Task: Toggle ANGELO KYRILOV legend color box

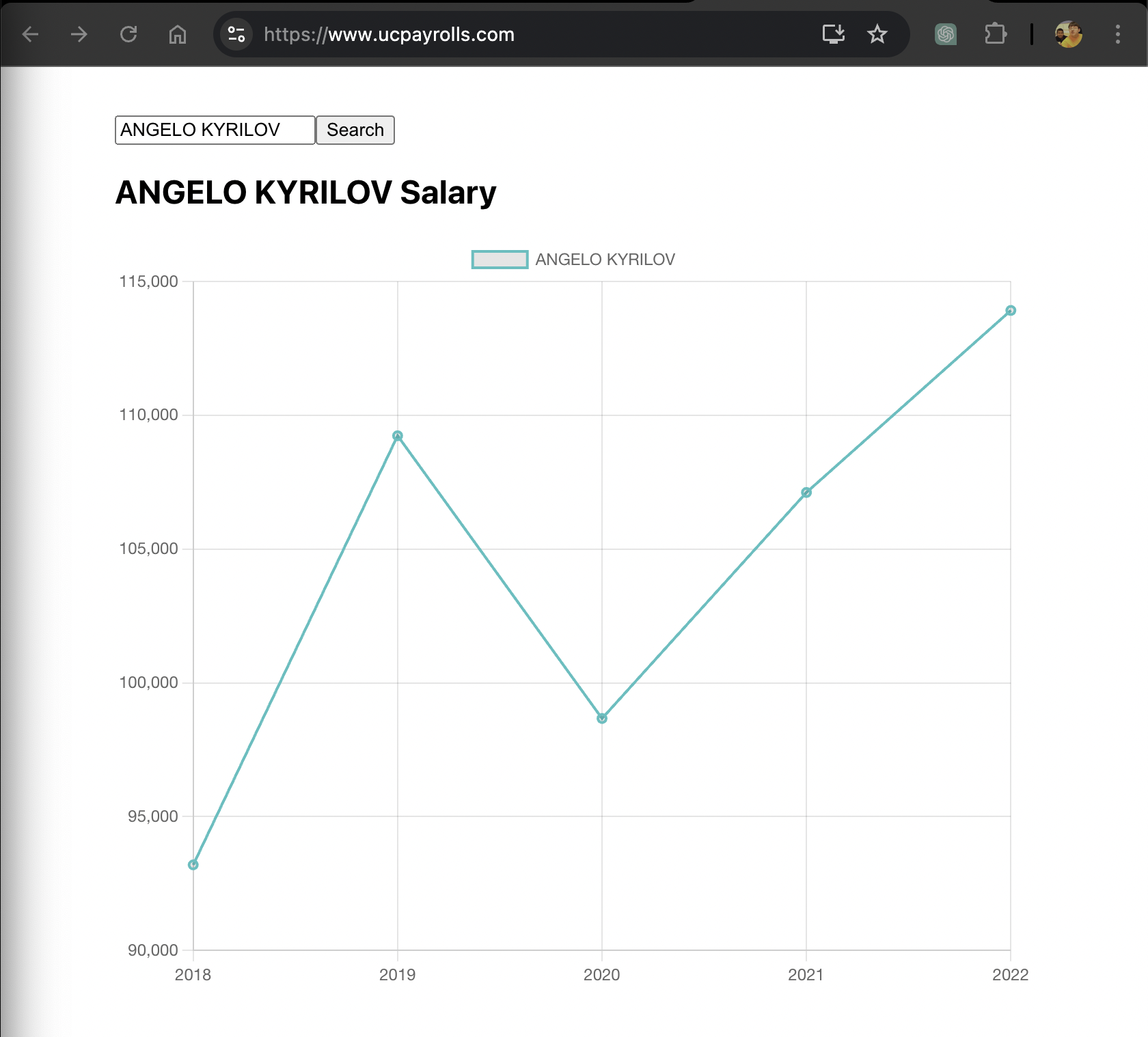Action: (500, 260)
